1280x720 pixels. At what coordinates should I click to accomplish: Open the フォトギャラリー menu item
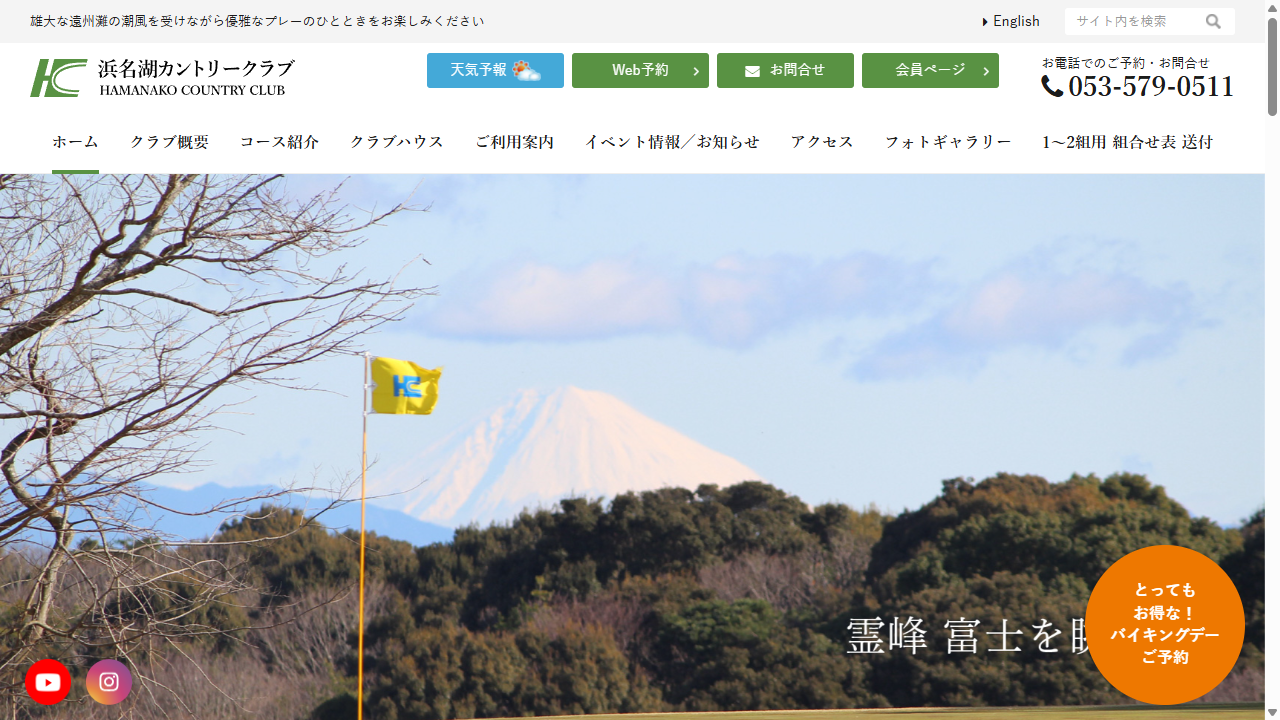pyautogui.click(x=948, y=142)
